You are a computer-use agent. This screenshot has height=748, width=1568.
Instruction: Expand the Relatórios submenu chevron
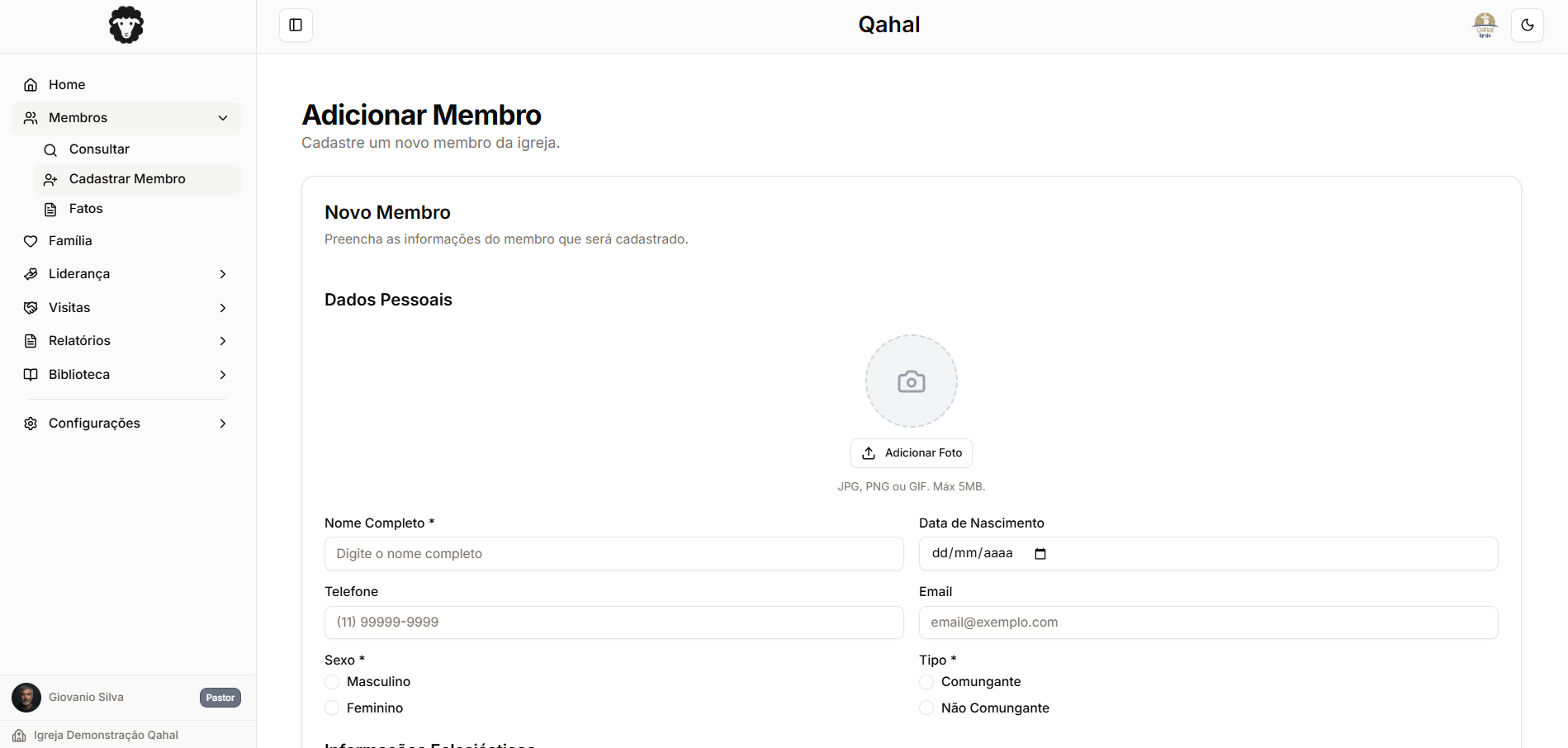pyautogui.click(x=223, y=341)
